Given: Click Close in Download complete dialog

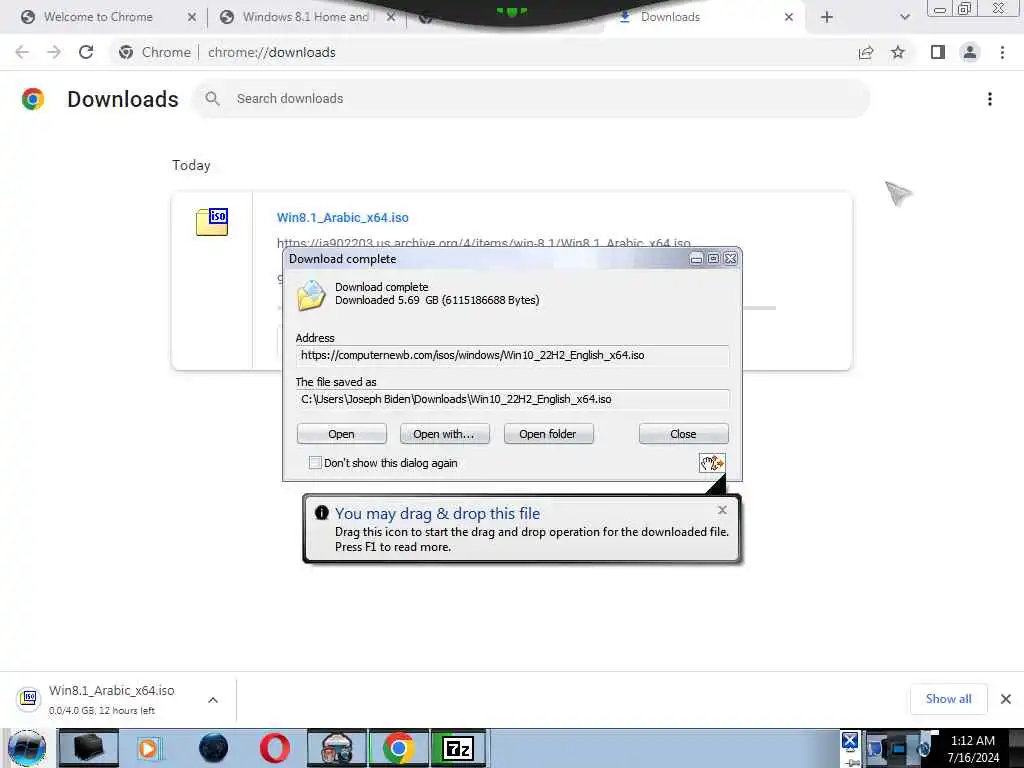Looking at the screenshot, I should coord(683,434).
